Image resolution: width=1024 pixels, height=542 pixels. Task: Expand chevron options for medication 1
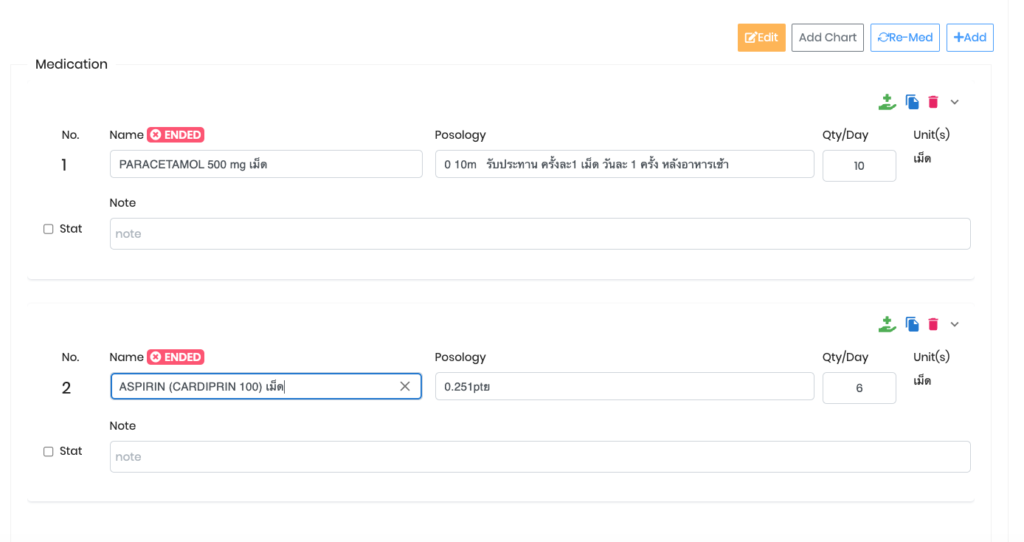954,102
